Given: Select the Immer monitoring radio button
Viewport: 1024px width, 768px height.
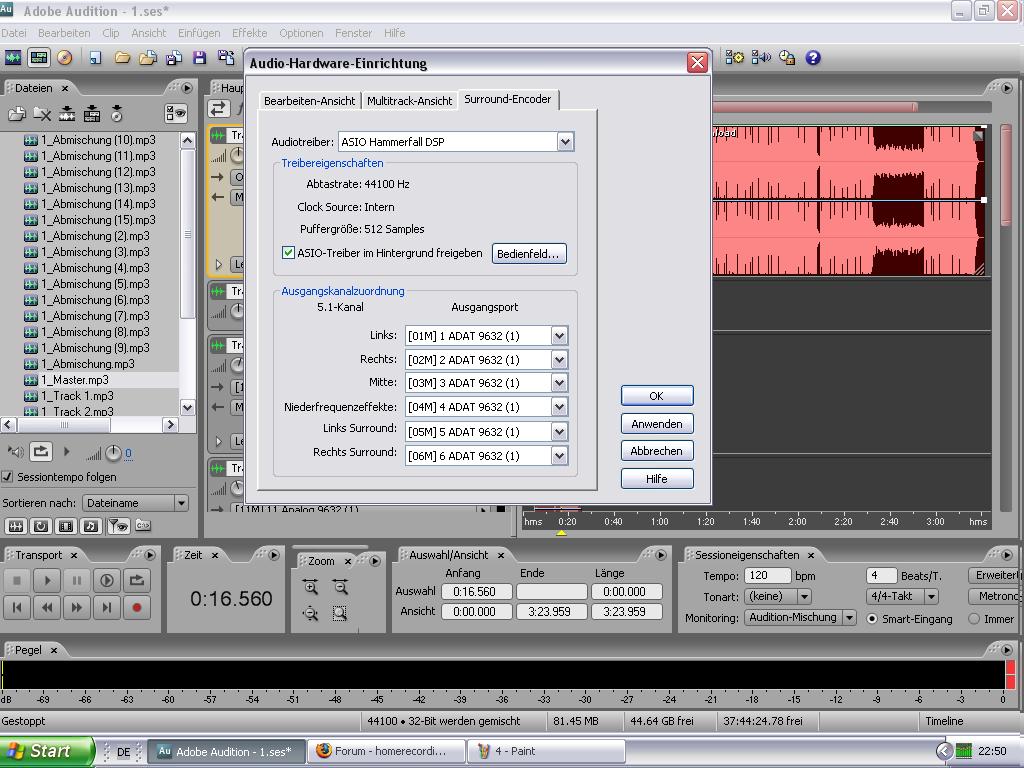Looking at the screenshot, I should pyautogui.click(x=974, y=618).
